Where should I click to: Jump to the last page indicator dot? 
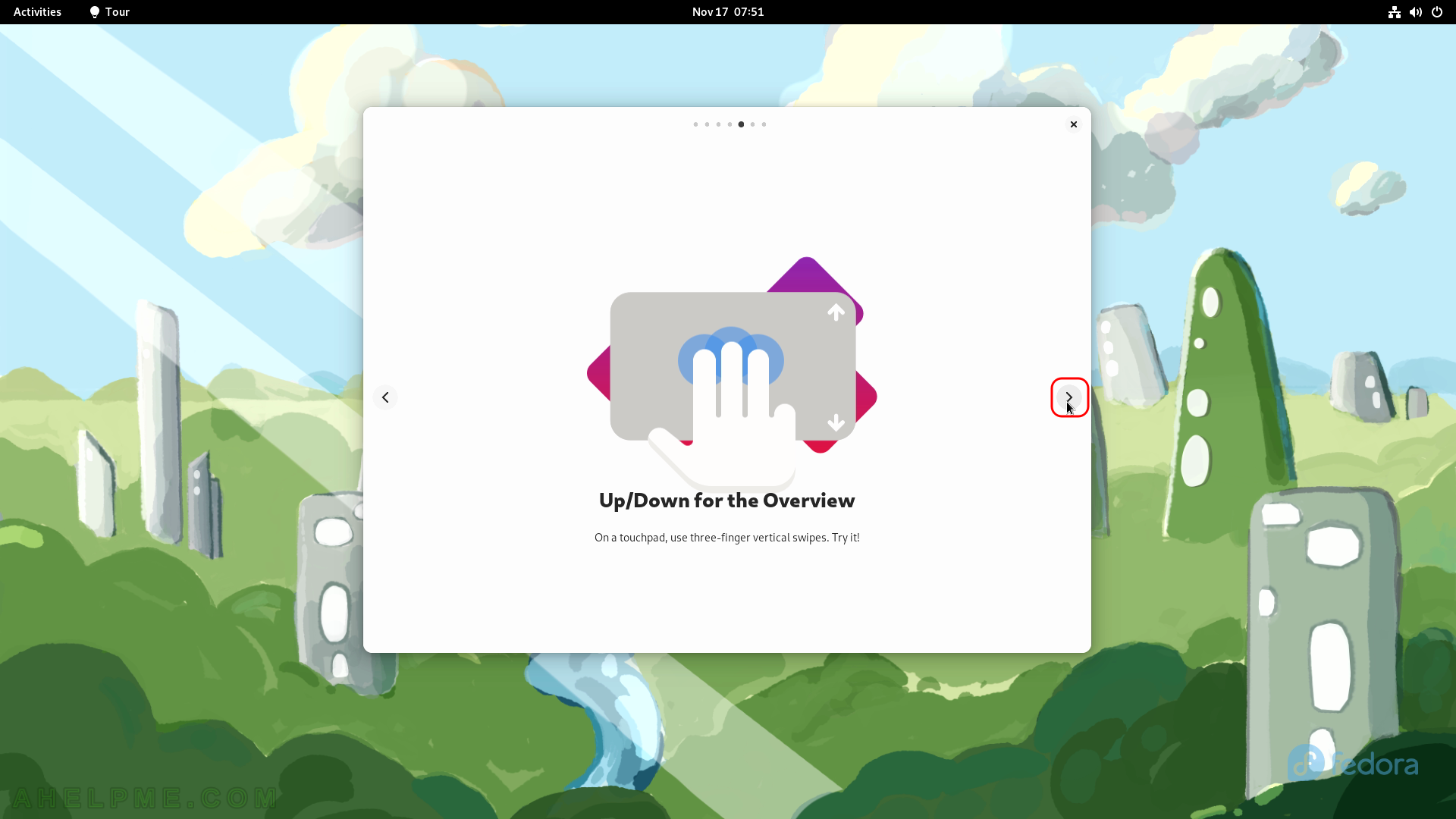point(764,124)
